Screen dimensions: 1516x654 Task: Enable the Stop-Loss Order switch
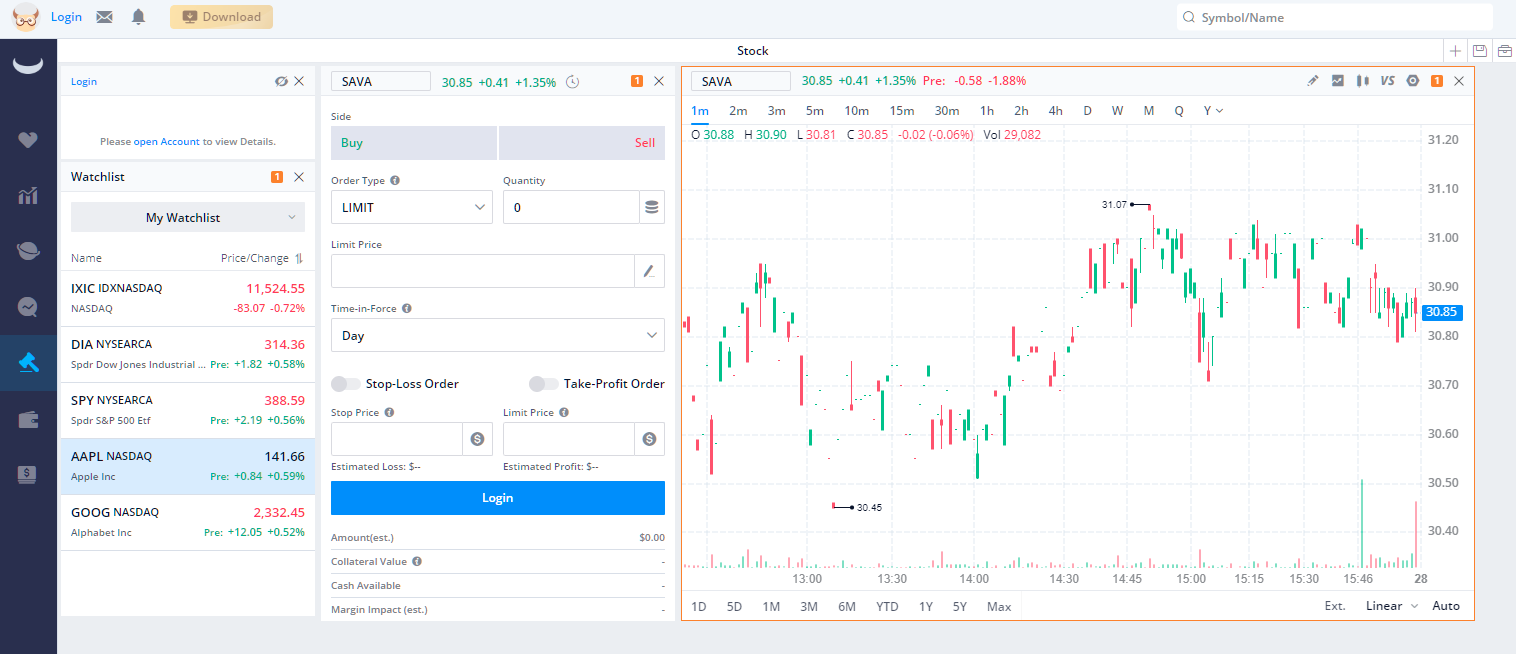coord(346,384)
